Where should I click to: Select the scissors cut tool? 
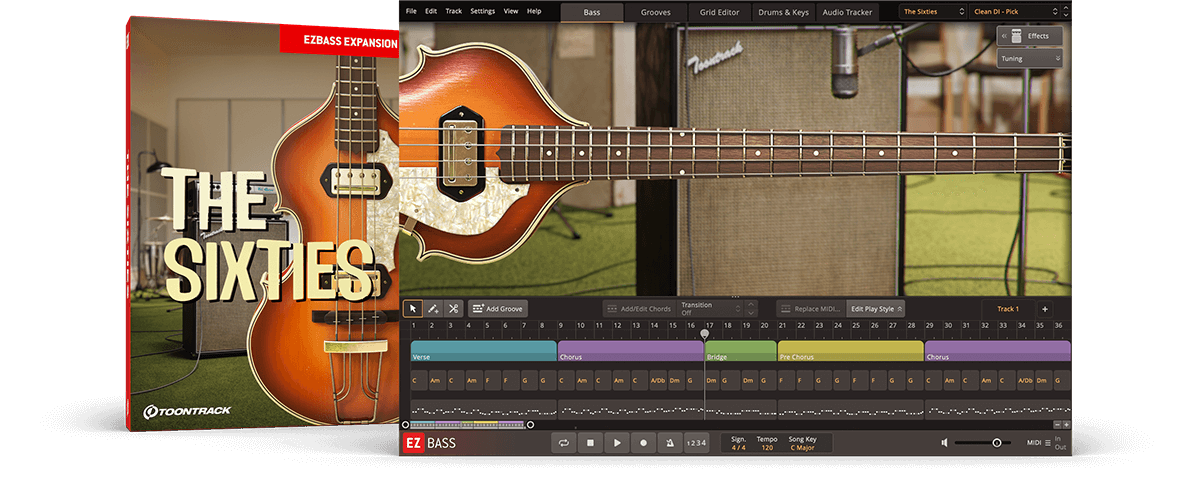click(453, 309)
